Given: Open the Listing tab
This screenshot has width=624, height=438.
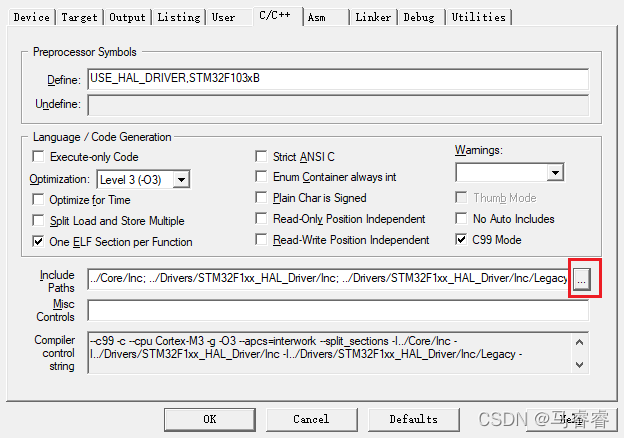Looking at the screenshot, I should pyautogui.click(x=179, y=18).
